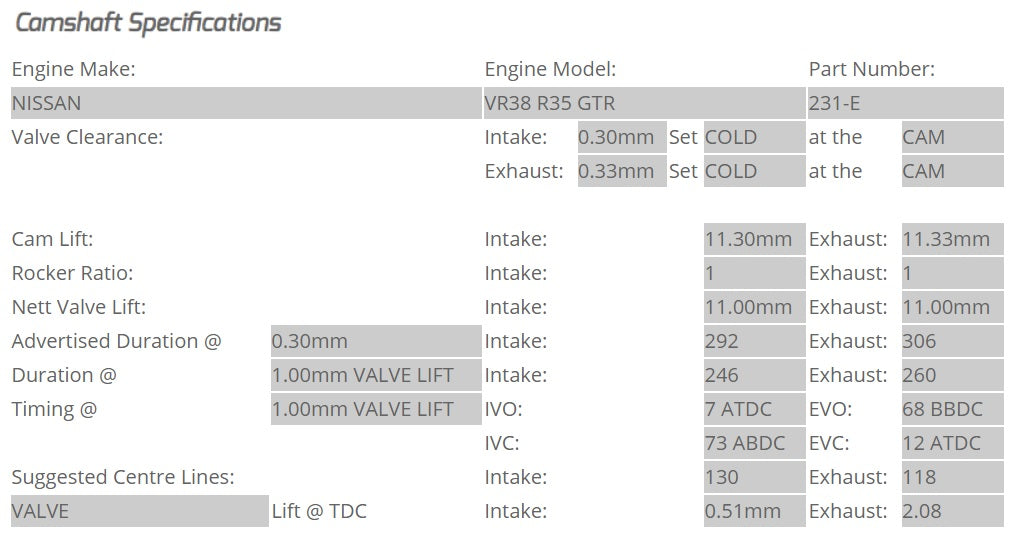1015x541 pixels.
Task: Click the Nett Valve Lift exhaust field
Action: [952, 307]
